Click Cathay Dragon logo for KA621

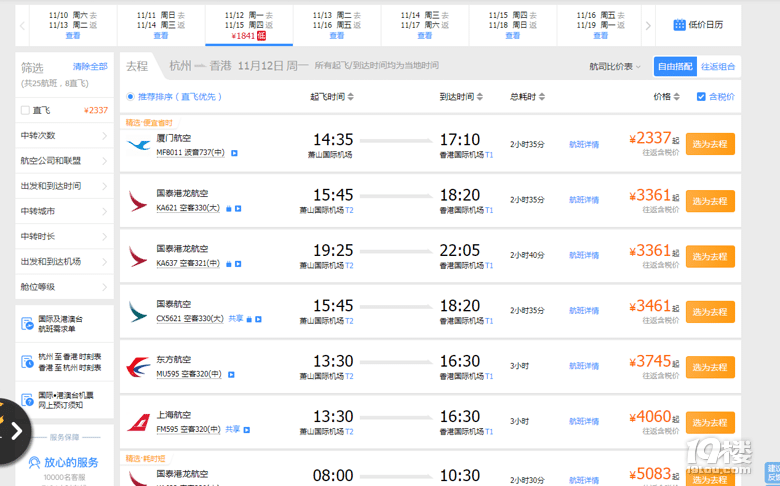138,201
